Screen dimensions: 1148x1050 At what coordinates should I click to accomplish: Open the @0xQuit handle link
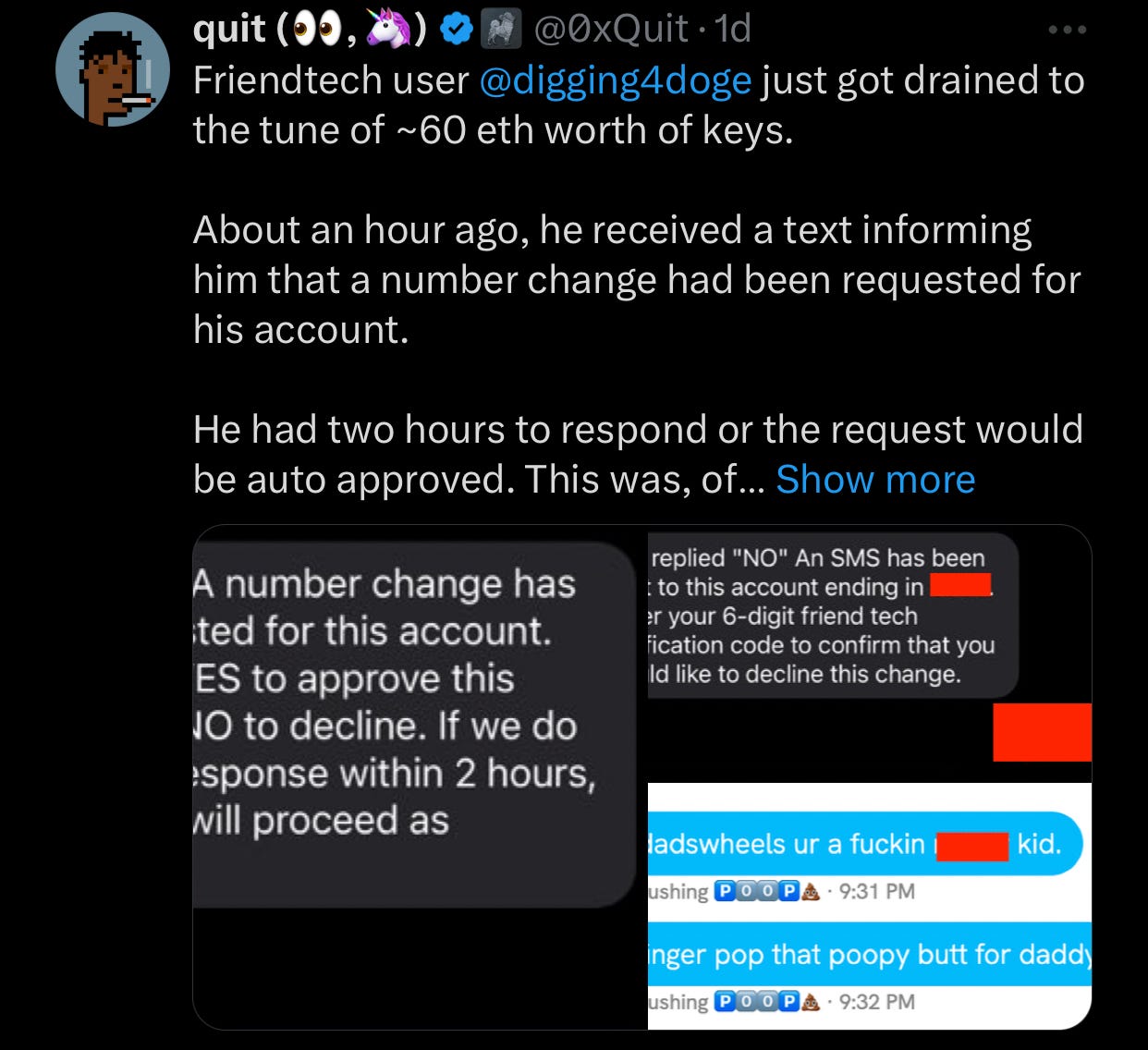[x=609, y=31]
